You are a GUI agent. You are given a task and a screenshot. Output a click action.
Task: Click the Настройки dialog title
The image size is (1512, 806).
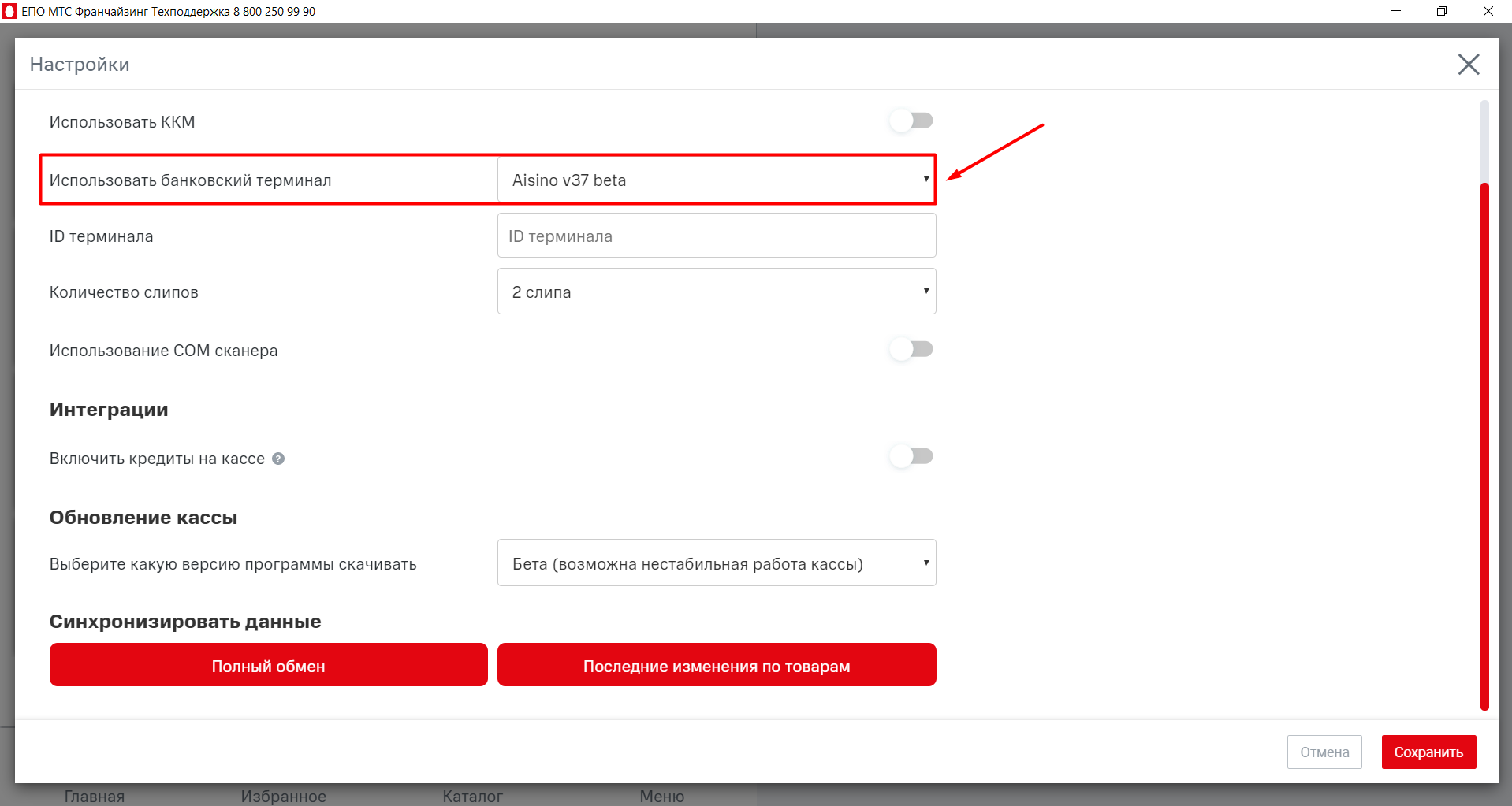(80, 65)
